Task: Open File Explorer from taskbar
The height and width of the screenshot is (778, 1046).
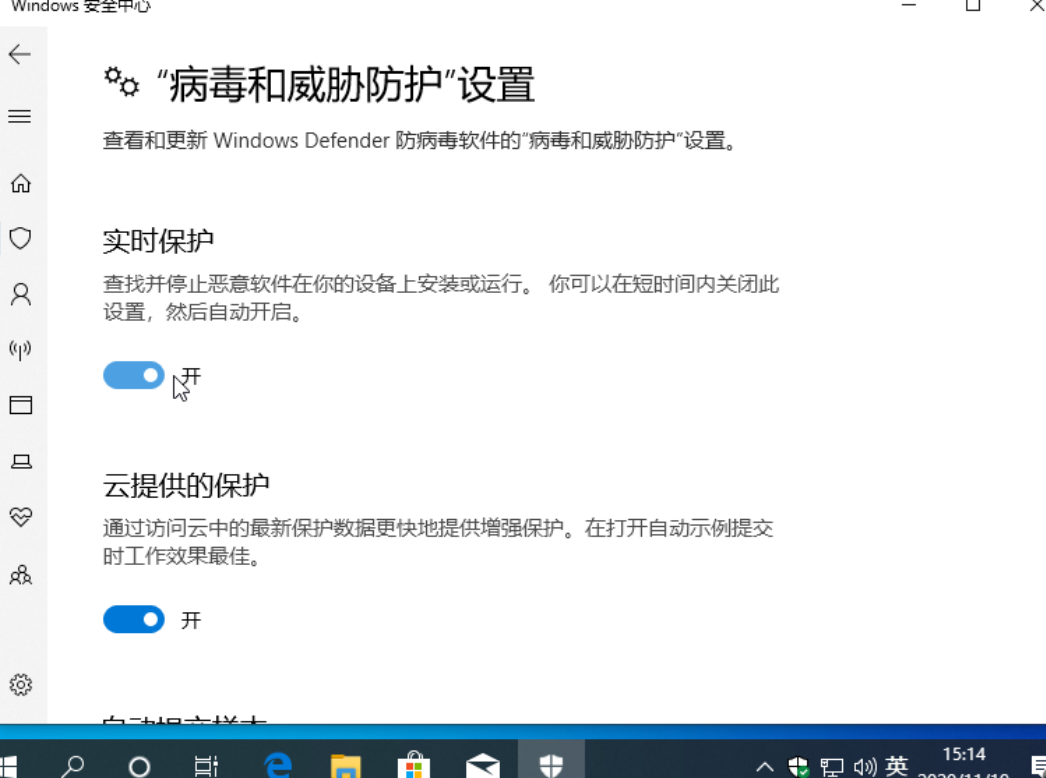Action: (x=346, y=765)
